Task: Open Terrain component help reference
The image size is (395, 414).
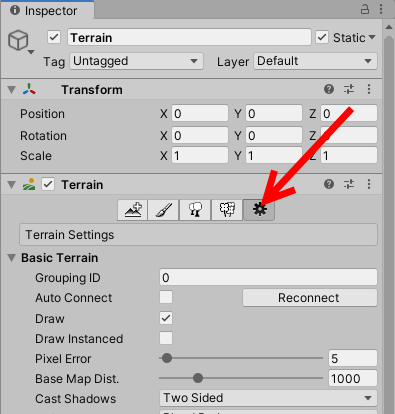Action: click(x=329, y=184)
